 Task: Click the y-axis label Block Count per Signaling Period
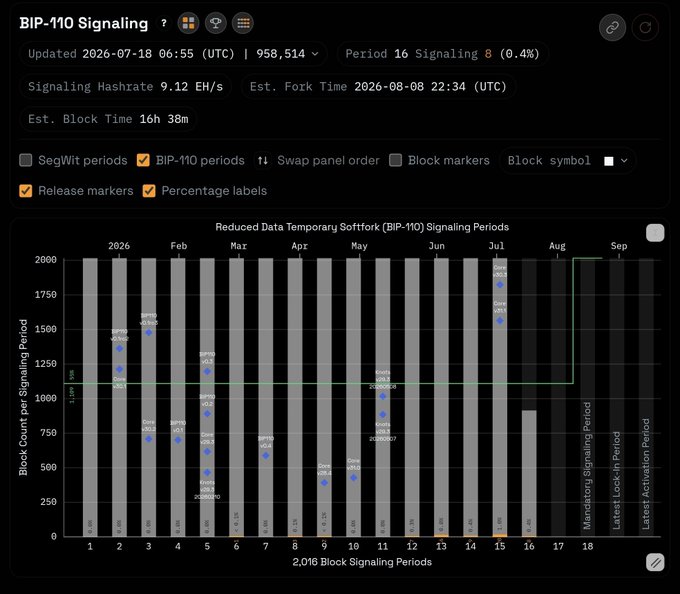click(x=23, y=398)
